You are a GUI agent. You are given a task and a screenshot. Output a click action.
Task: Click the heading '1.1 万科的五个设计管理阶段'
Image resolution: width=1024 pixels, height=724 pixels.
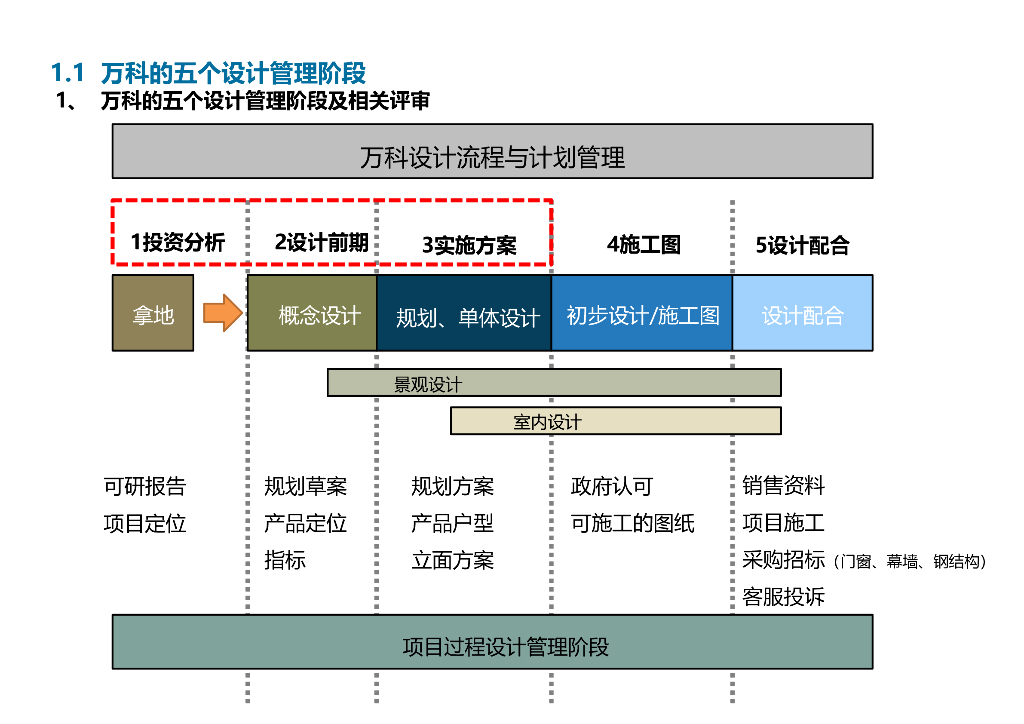pos(208,73)
